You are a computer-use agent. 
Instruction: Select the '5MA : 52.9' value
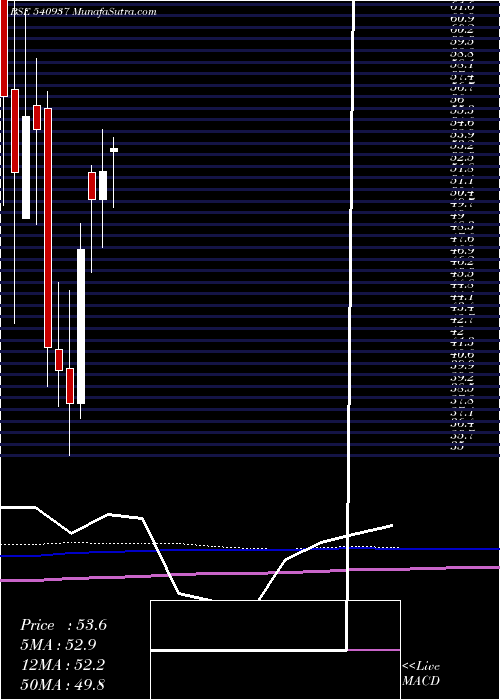point(58,644)
